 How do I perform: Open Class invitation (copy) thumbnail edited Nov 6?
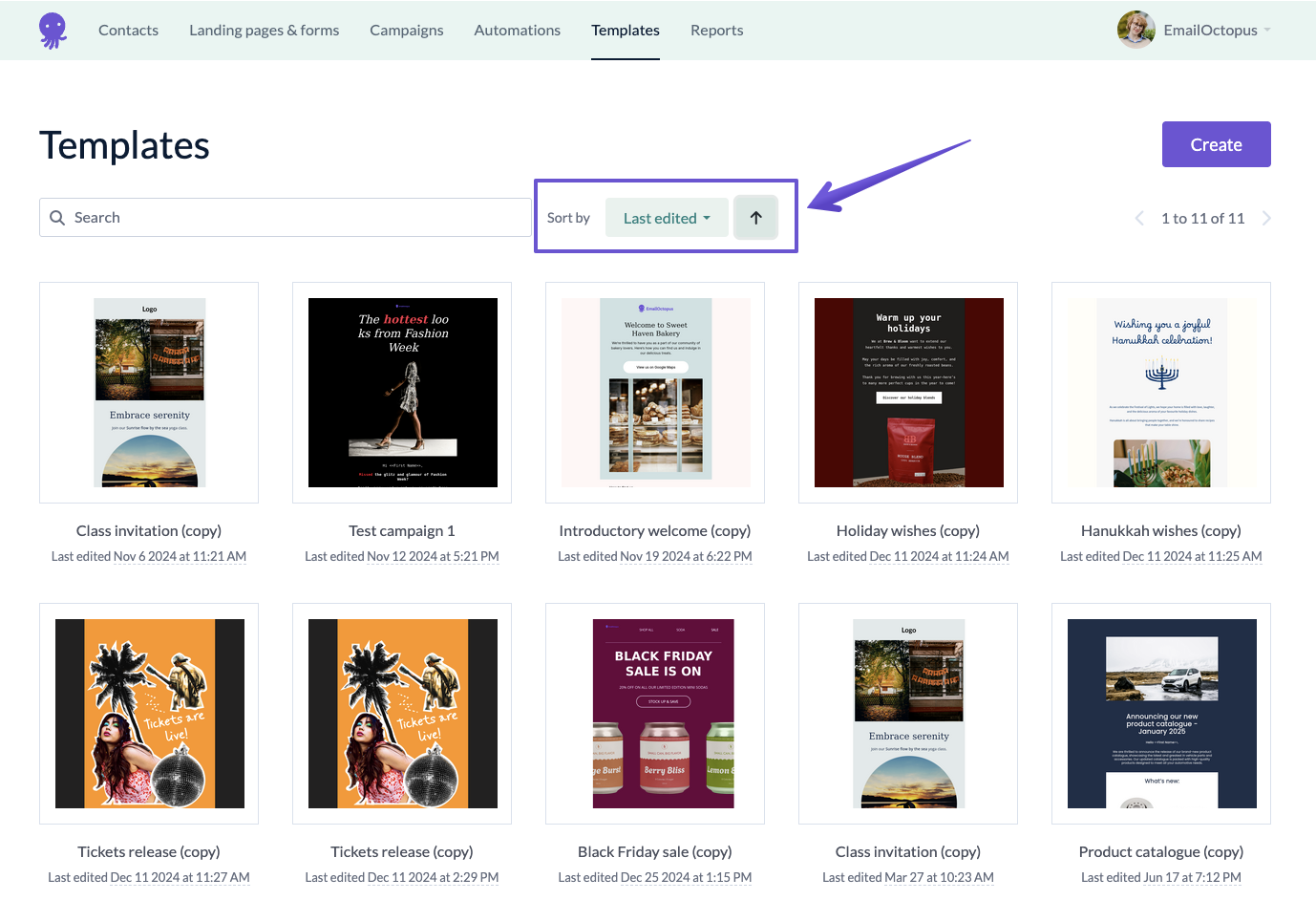(149, 393)
